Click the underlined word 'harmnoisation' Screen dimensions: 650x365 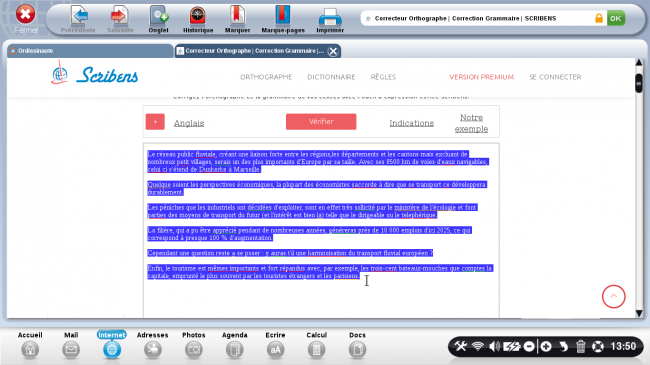(x=327, y=253)
